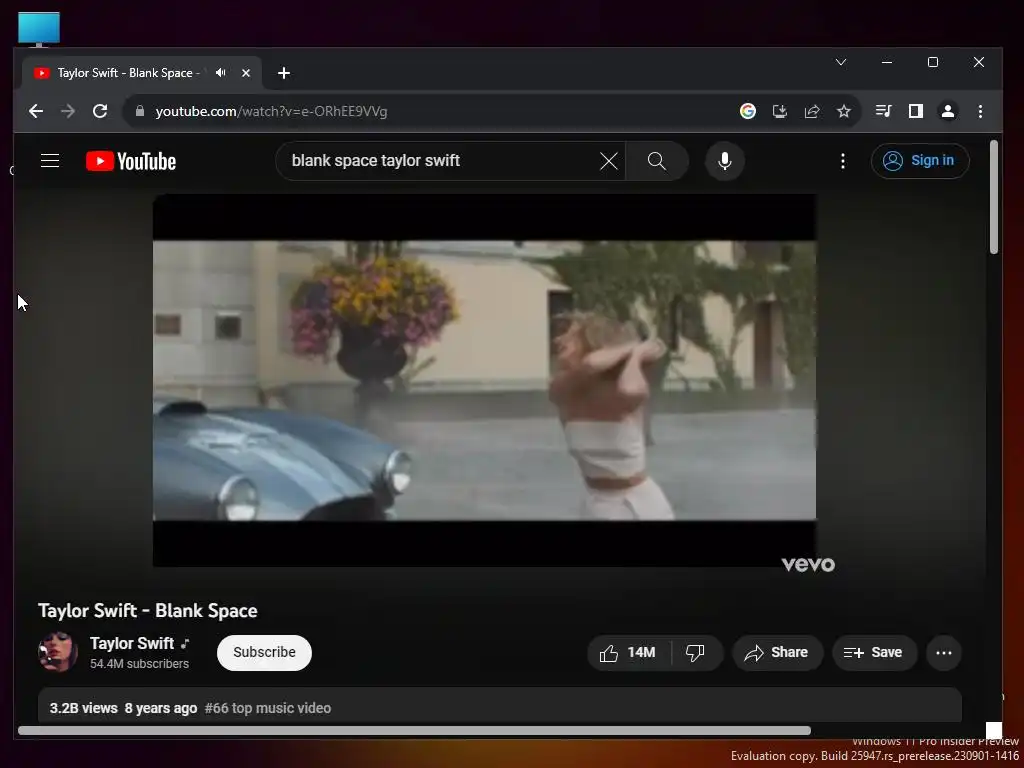Click the Share button
Image resolution: width=1024 pixels, height=768 pixels.
pyautogui.click(x=777, y=652)
